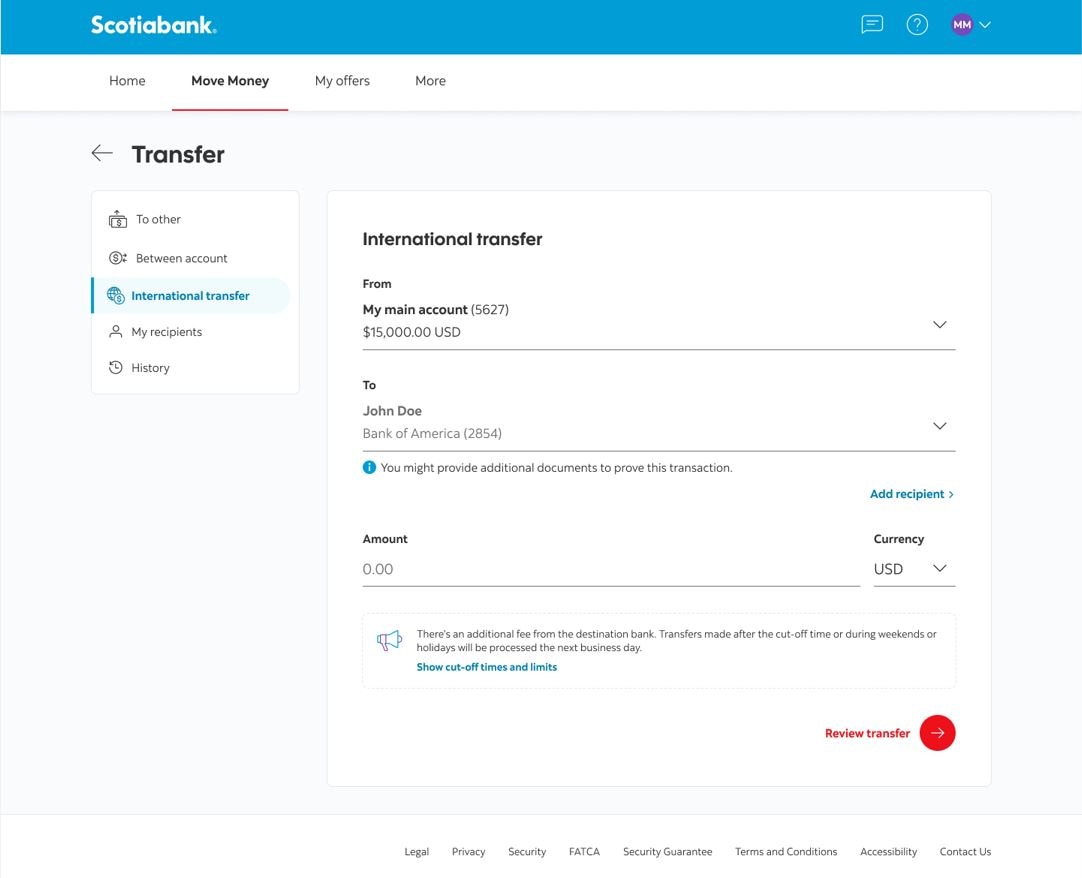This screenshot has width=1082, height=878.
Task: Select the Move Money tab
Action: coord(230,81)
